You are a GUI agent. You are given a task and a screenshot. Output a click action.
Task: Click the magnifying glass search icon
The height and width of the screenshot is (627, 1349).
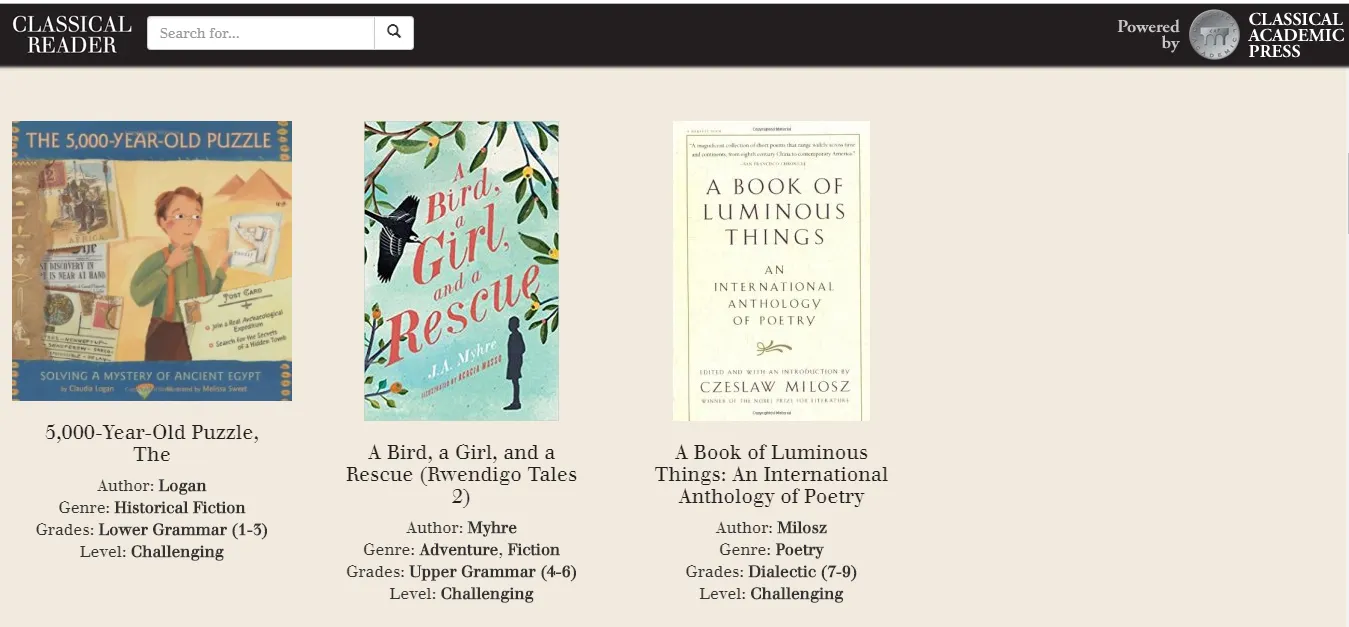[x=394, y=32]
